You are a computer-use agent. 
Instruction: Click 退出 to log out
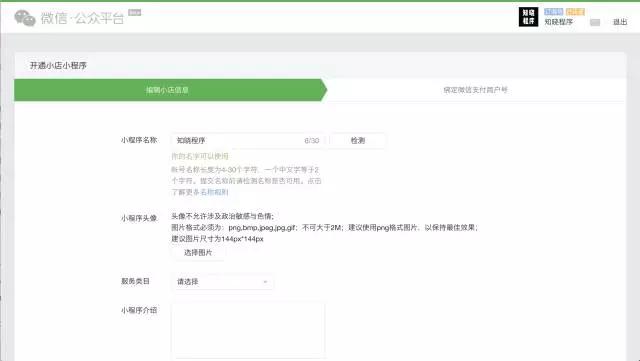tap(620, 22)
